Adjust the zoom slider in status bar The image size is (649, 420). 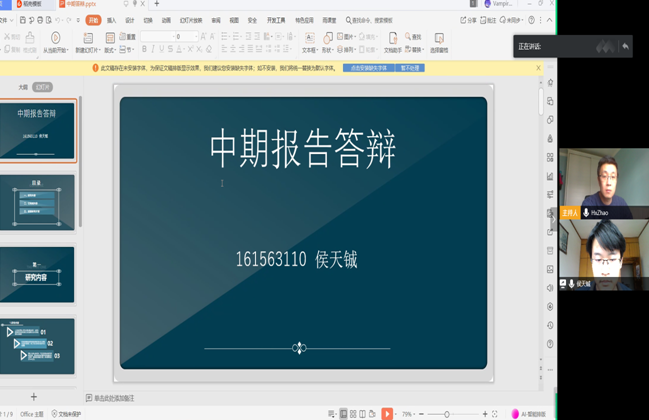pyautogui.click(x=447, y=414)
